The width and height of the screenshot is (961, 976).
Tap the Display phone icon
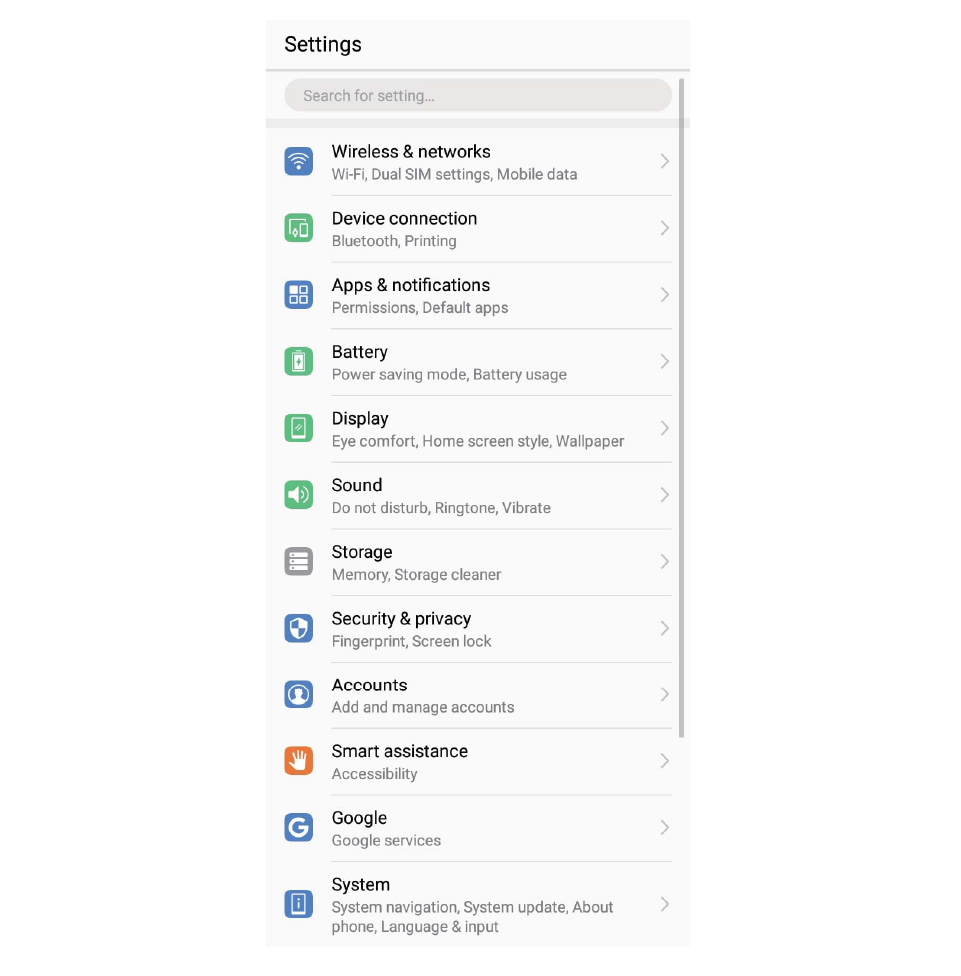(x=298, y=428)
